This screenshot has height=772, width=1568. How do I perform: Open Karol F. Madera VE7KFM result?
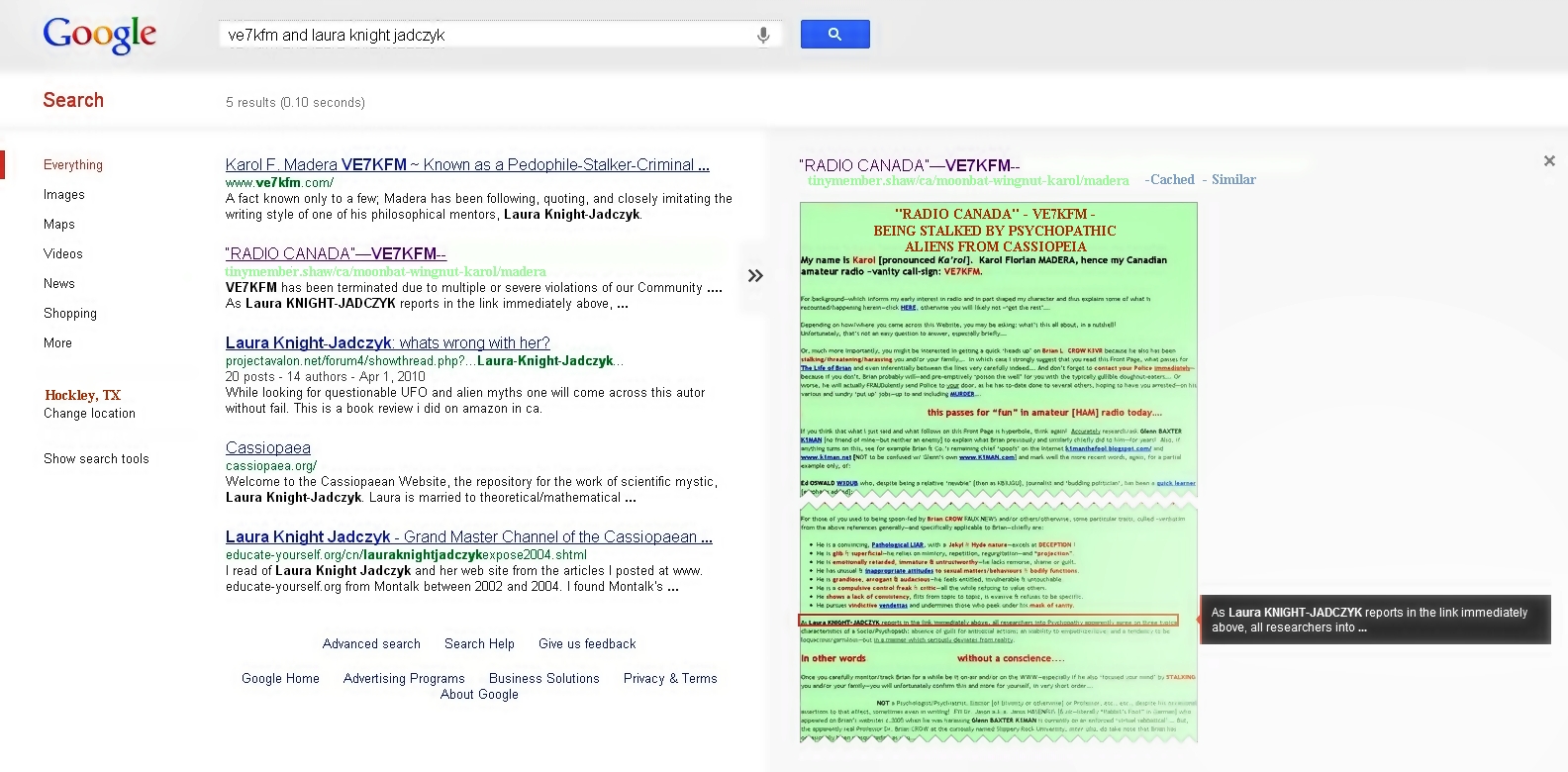[x=467, y=165]
